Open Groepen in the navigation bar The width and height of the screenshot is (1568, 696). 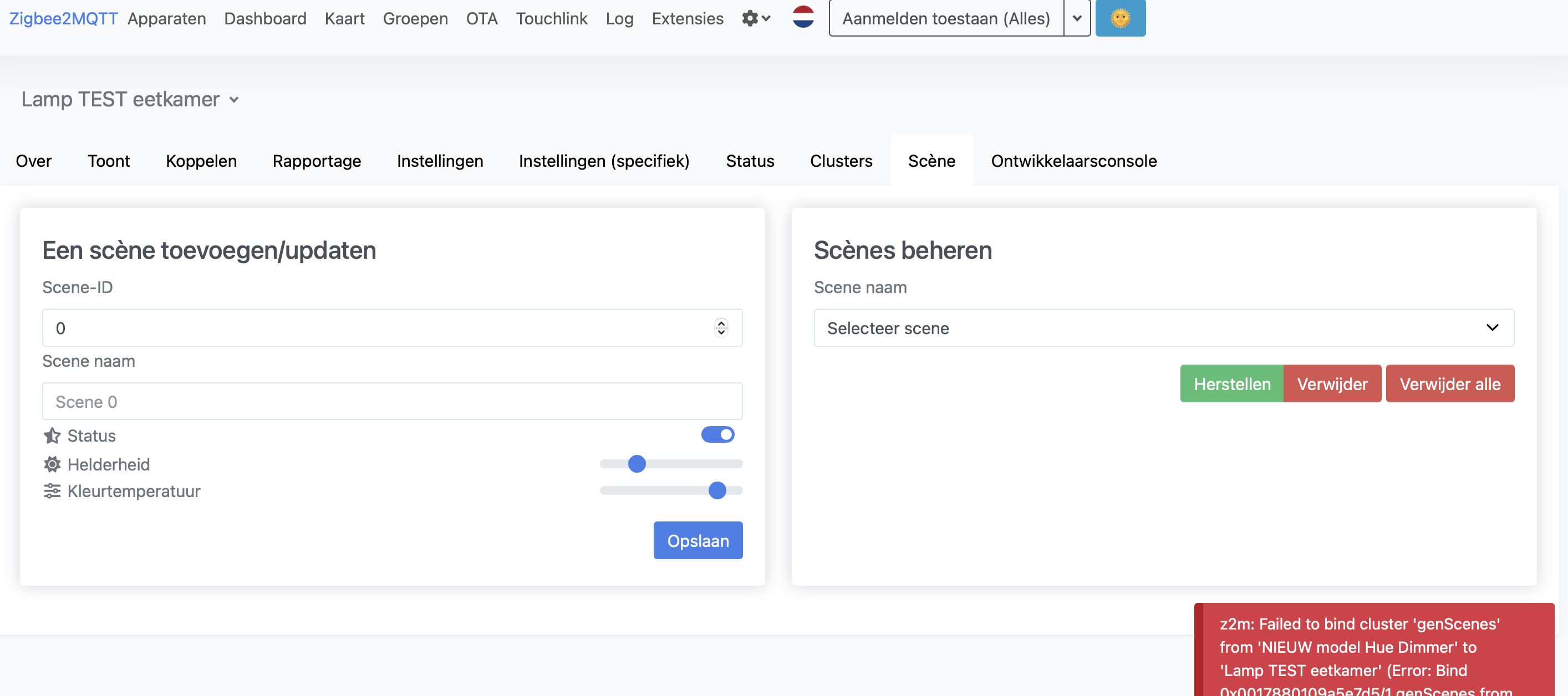click(415, 18)
